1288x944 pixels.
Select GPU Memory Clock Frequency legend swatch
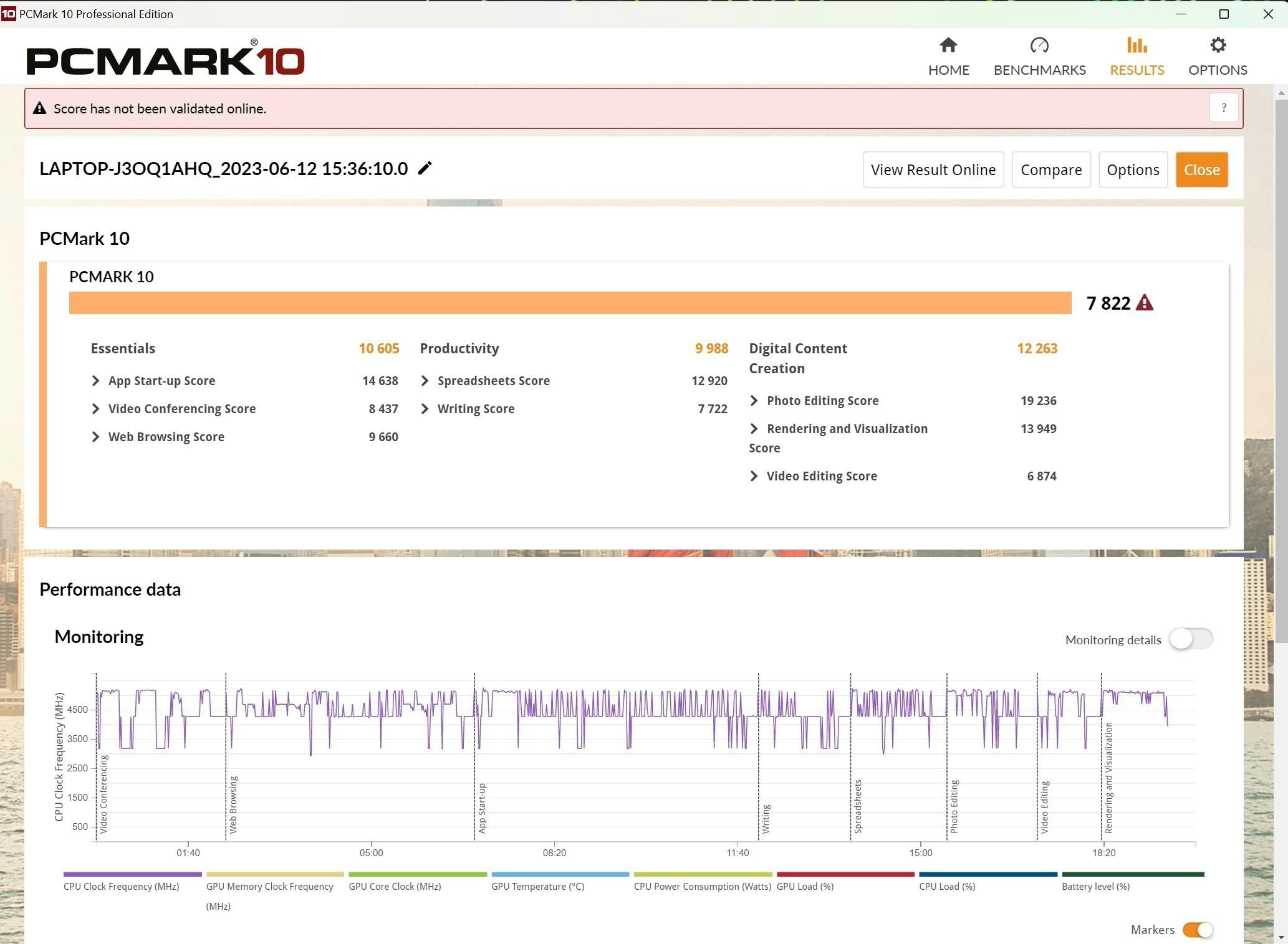click(x=275, y=874)
